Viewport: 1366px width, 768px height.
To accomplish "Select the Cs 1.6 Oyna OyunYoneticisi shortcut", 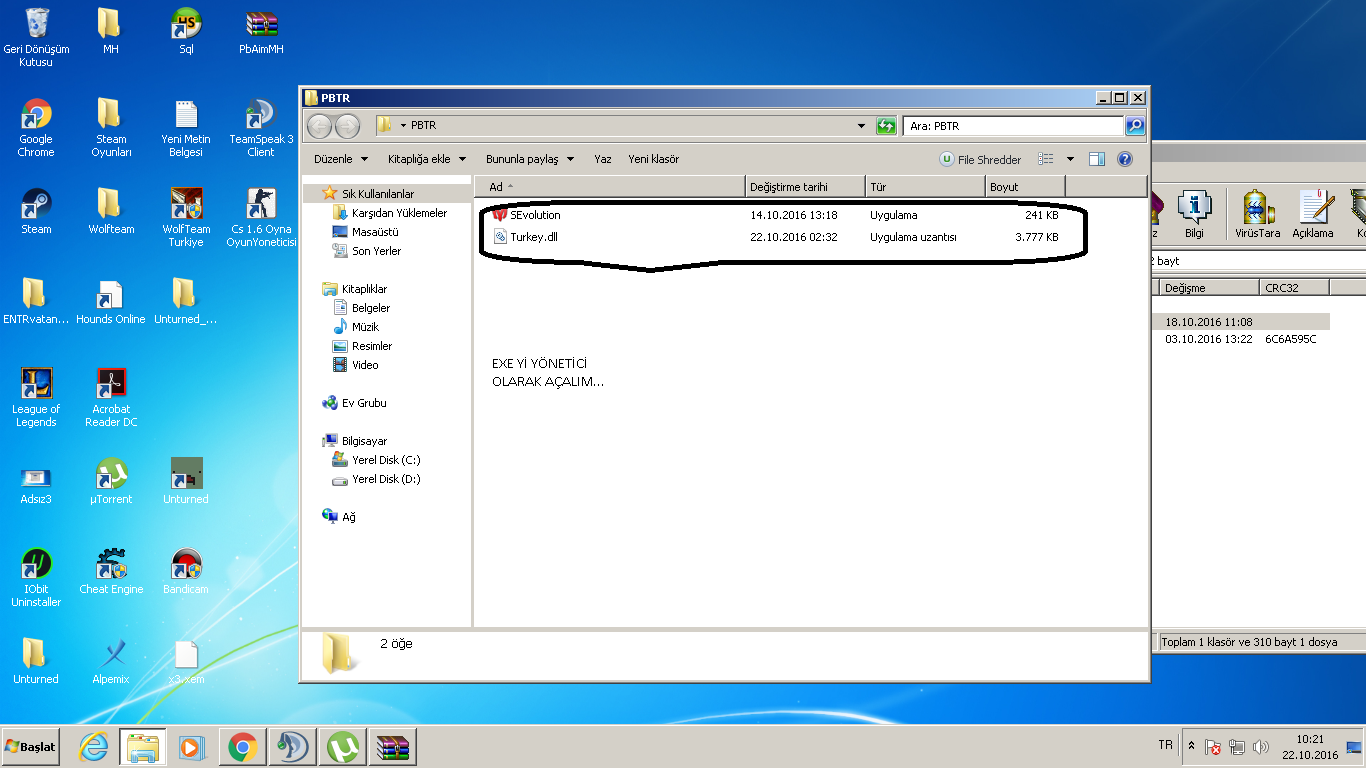I will click(261, 217).
